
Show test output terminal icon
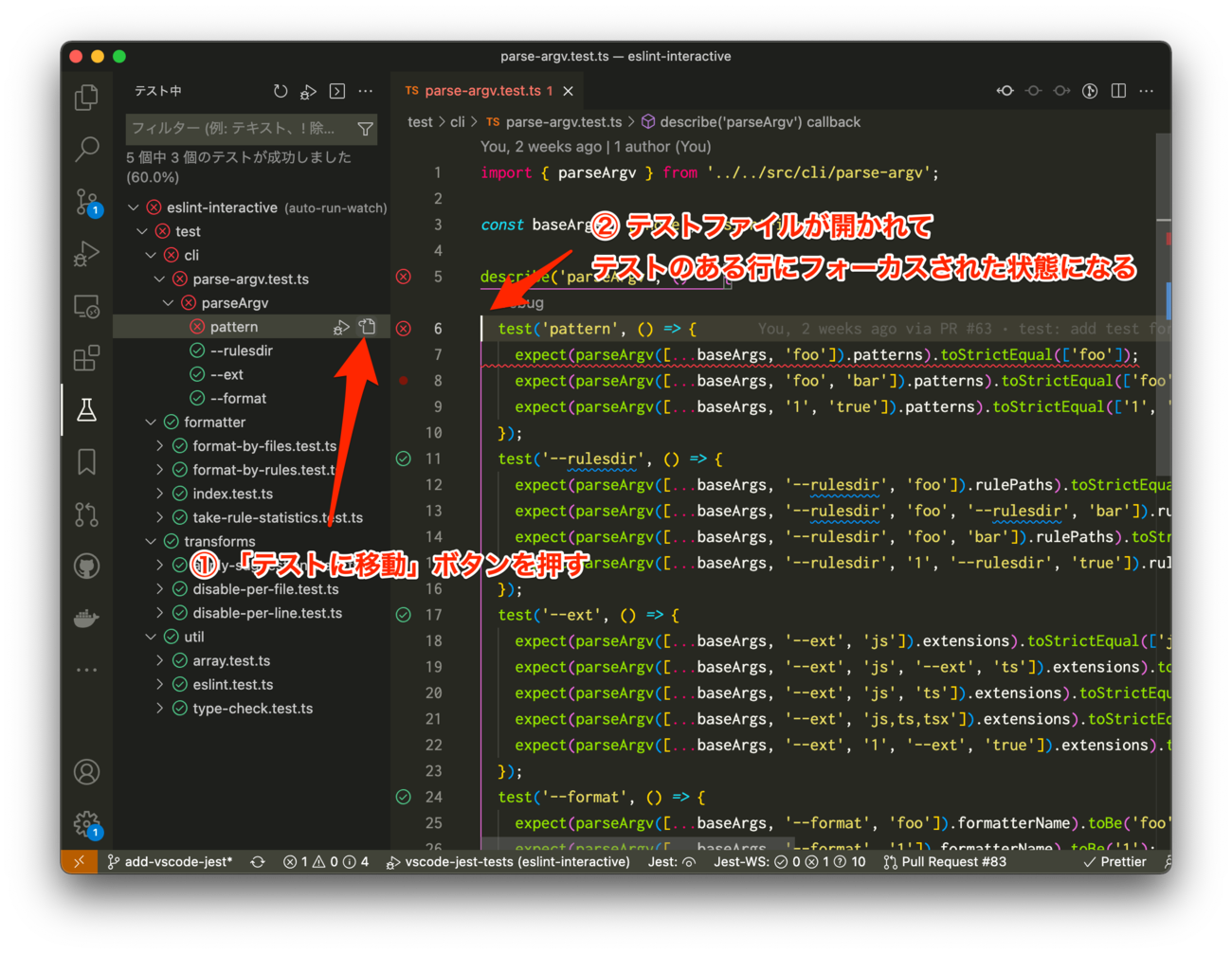(x=337, y=91)
